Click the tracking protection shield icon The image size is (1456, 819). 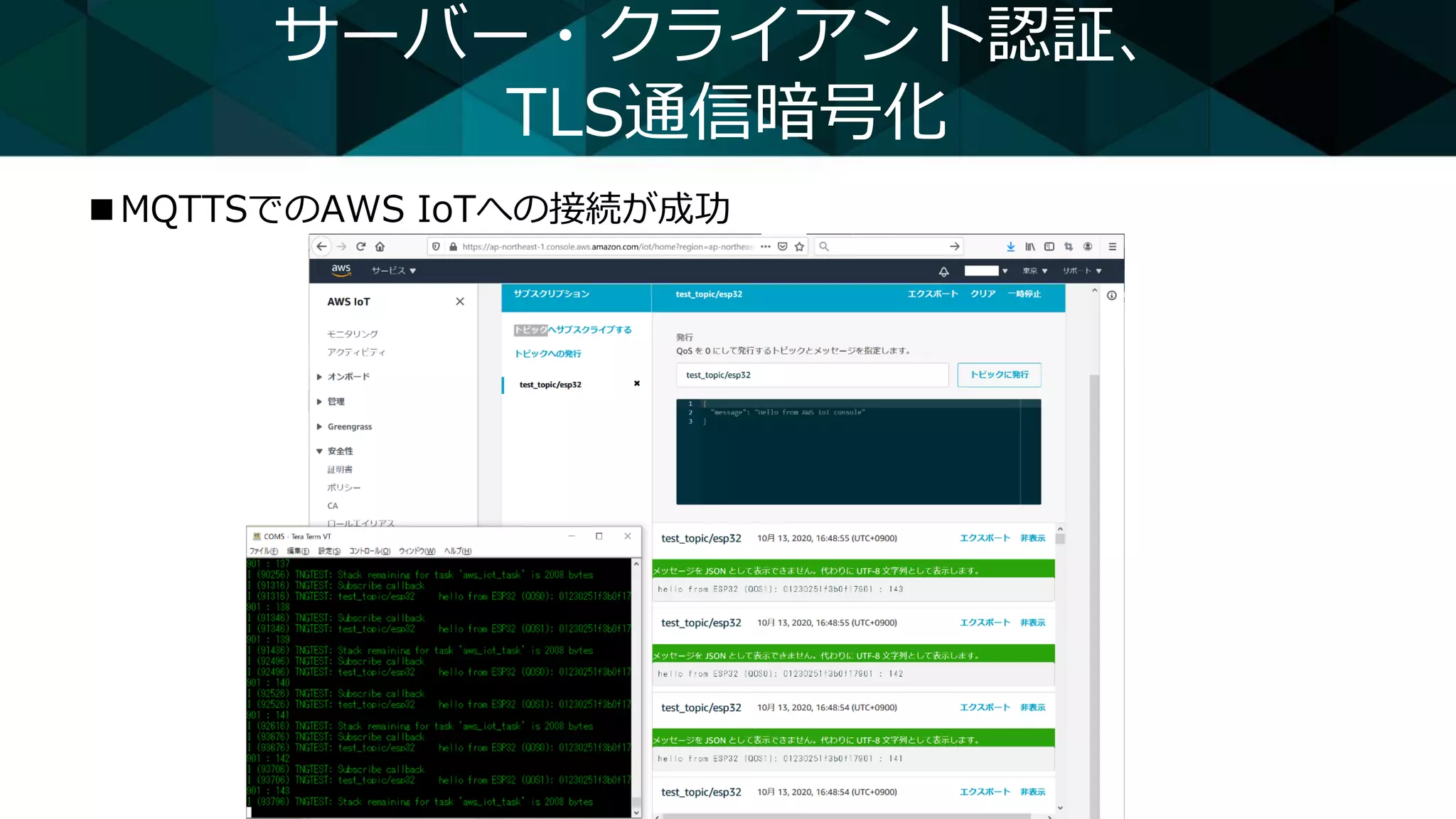437,247
